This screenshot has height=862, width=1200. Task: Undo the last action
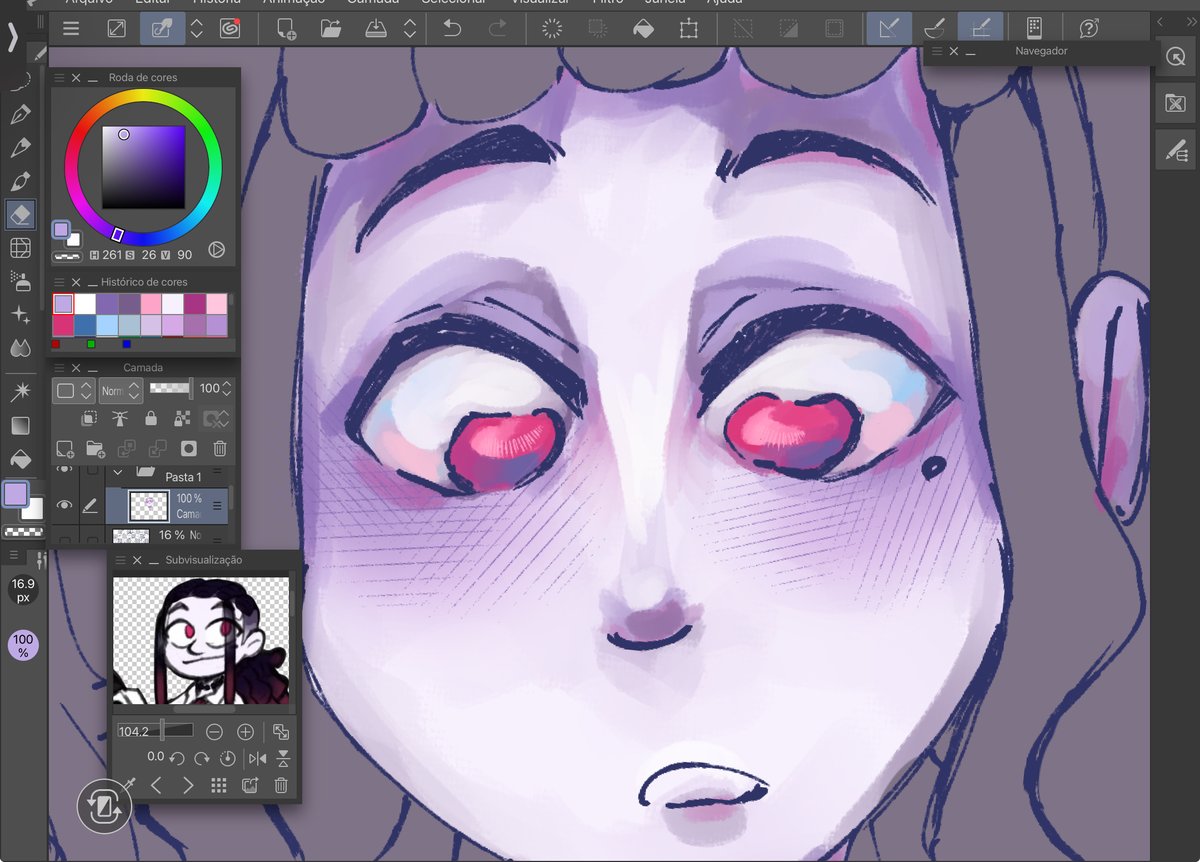(x=452, y=29)
